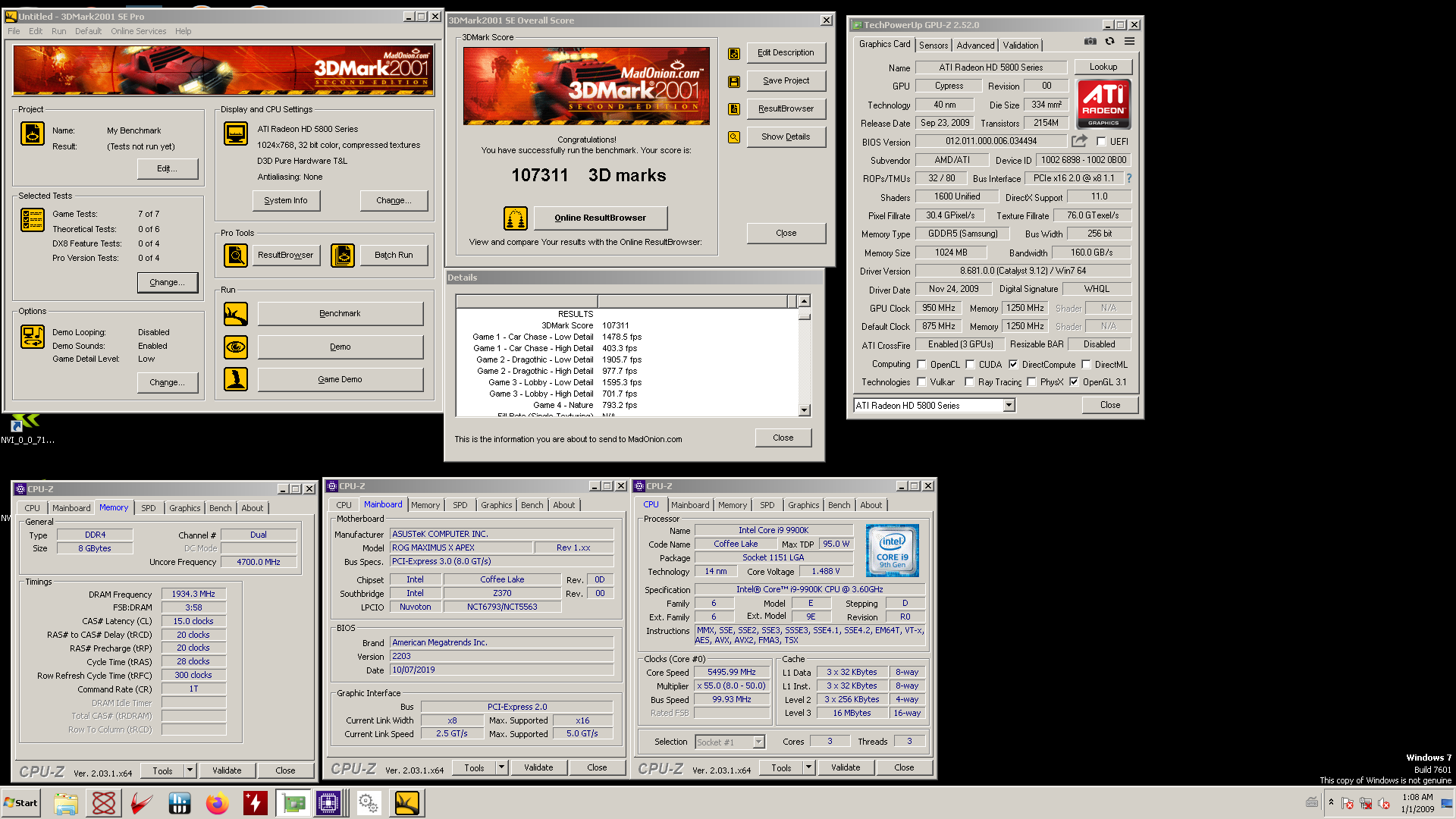
Task: Click the System Info button in 3DMark
Action: coord(286,201)
